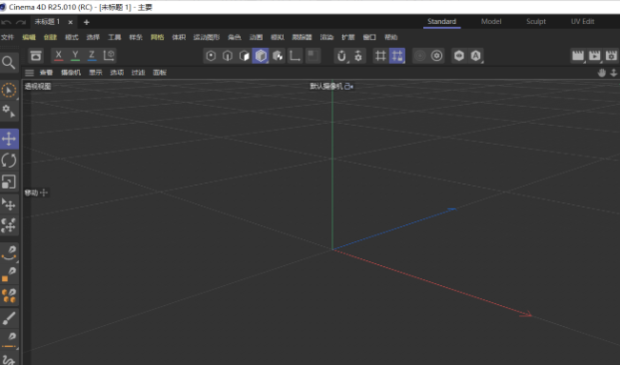The width and height of the screenshot is (620, 365).
Task: Click the undo arrow button
Action: [6, 22]
